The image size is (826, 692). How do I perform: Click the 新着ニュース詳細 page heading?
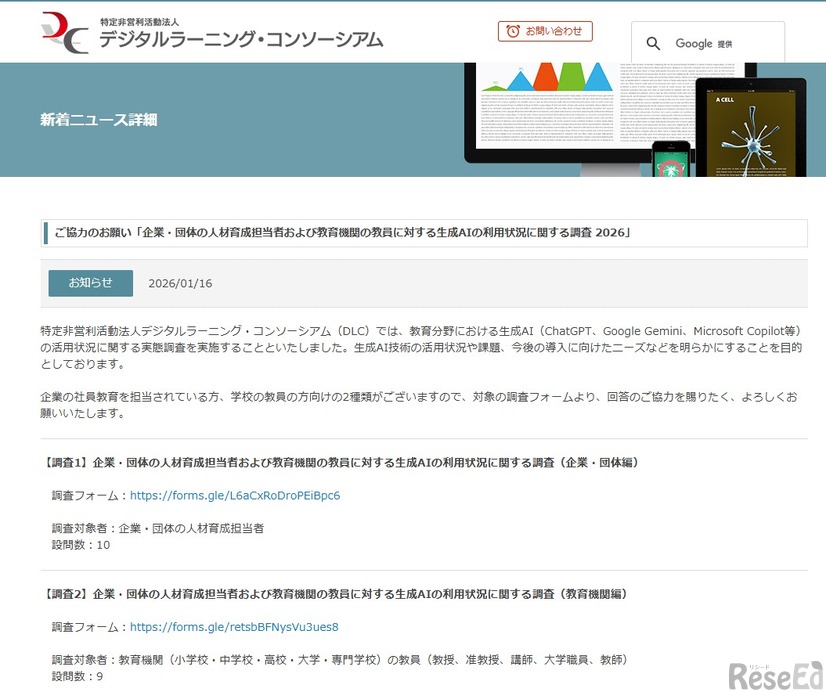pyautogui.click(x=96, y=119)
